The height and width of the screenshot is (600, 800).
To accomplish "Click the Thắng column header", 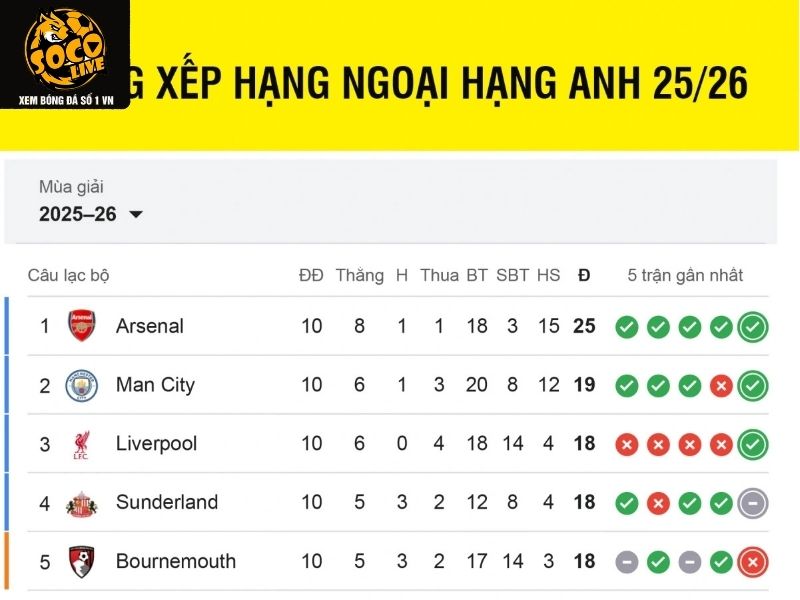I will [x=360, y=276].
